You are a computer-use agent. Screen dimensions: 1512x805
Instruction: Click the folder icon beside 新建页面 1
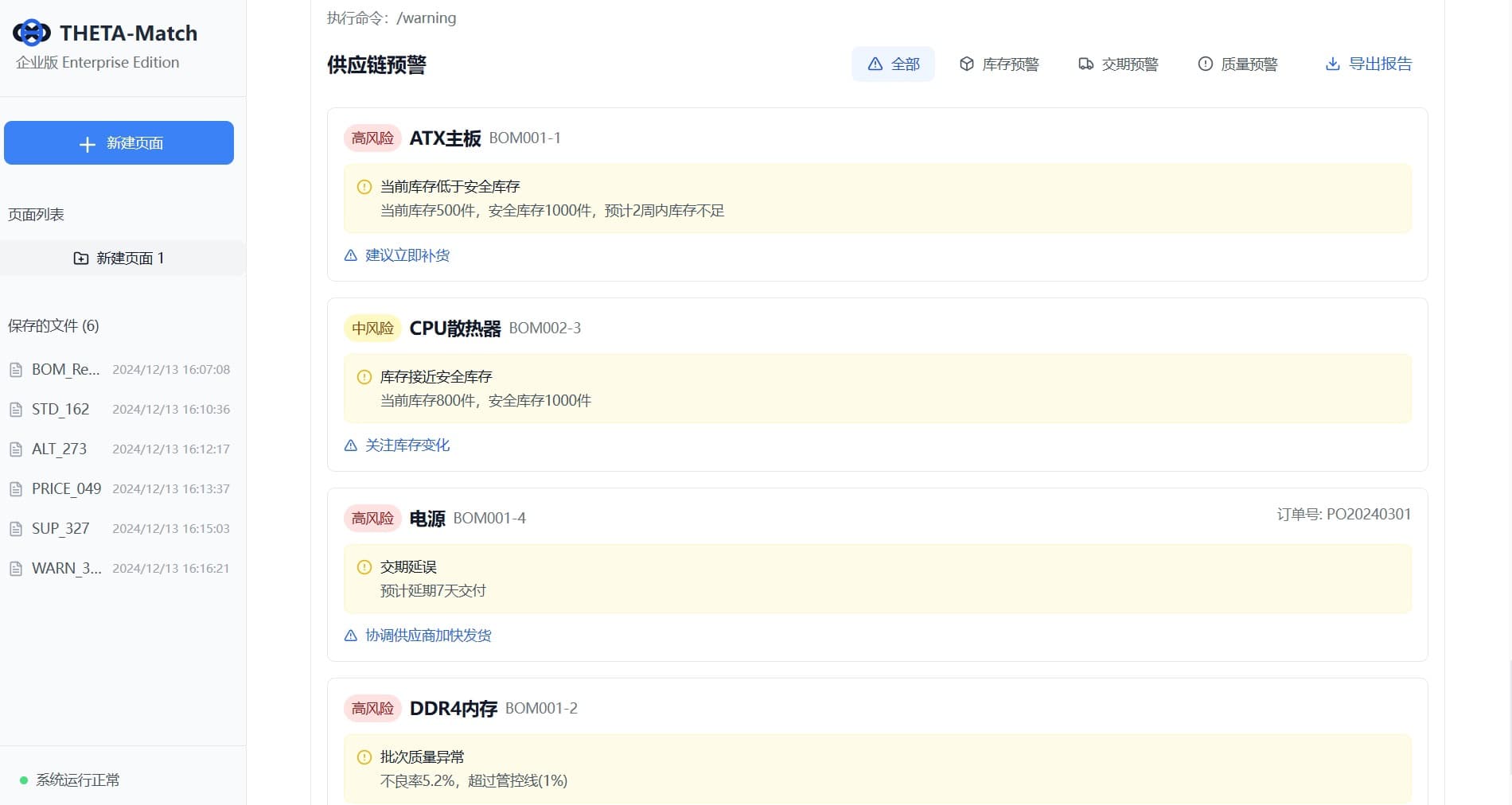tap(81, 259)
